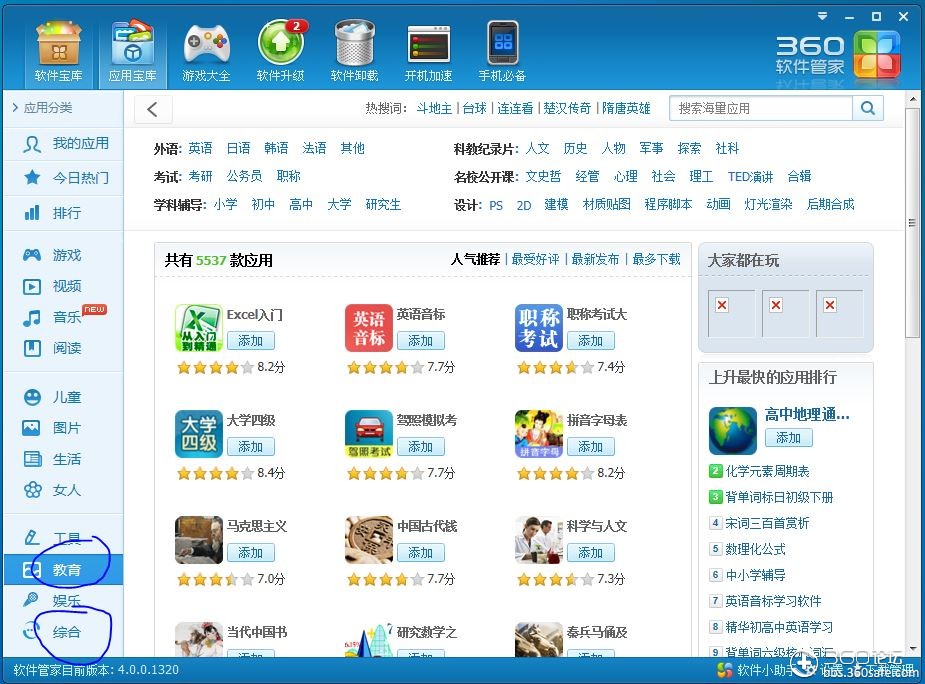925x684 pixels.
Task: Open 宋词三百首赏析 in the ranking list
Action: pos(767,523)
